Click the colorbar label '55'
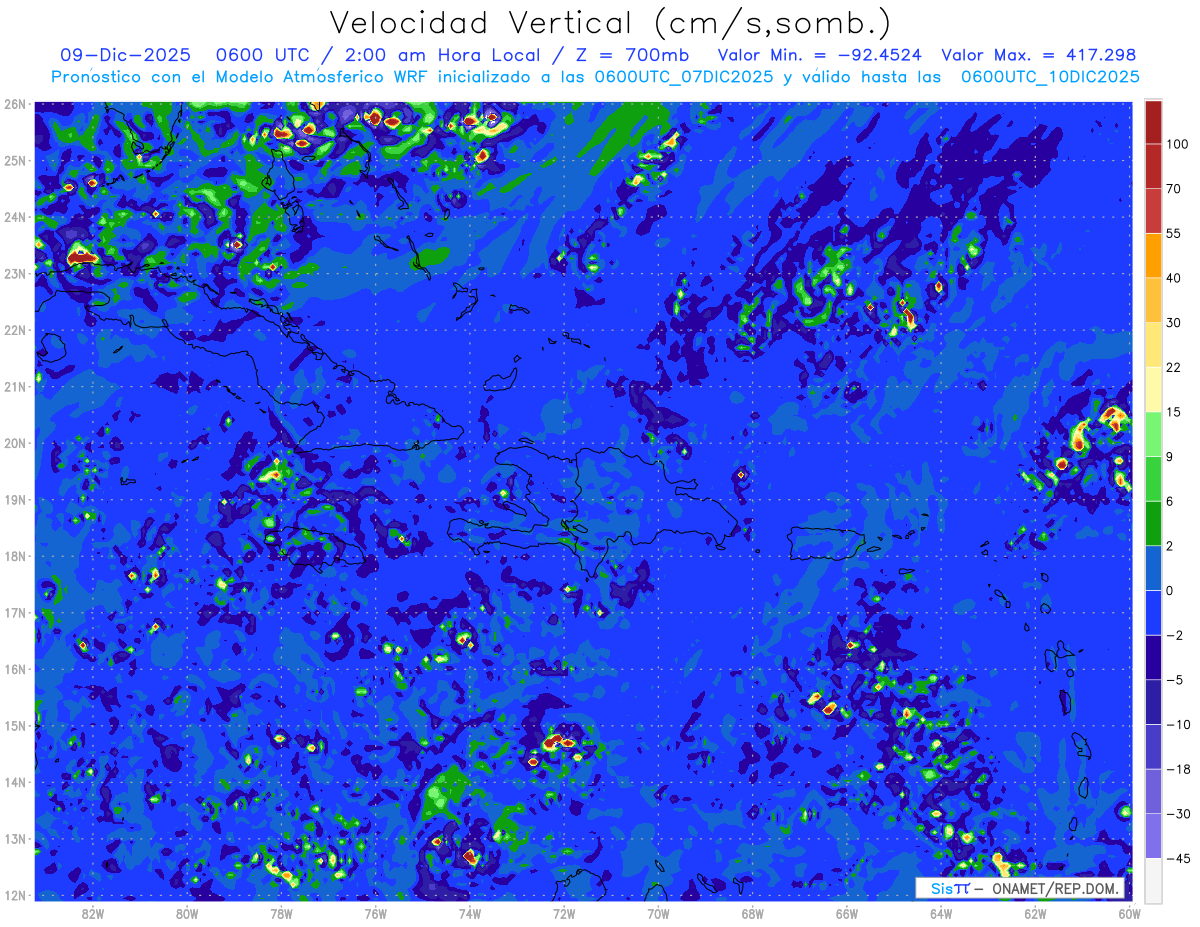Screen dimensions: 1200x927 click(1174, 232)
